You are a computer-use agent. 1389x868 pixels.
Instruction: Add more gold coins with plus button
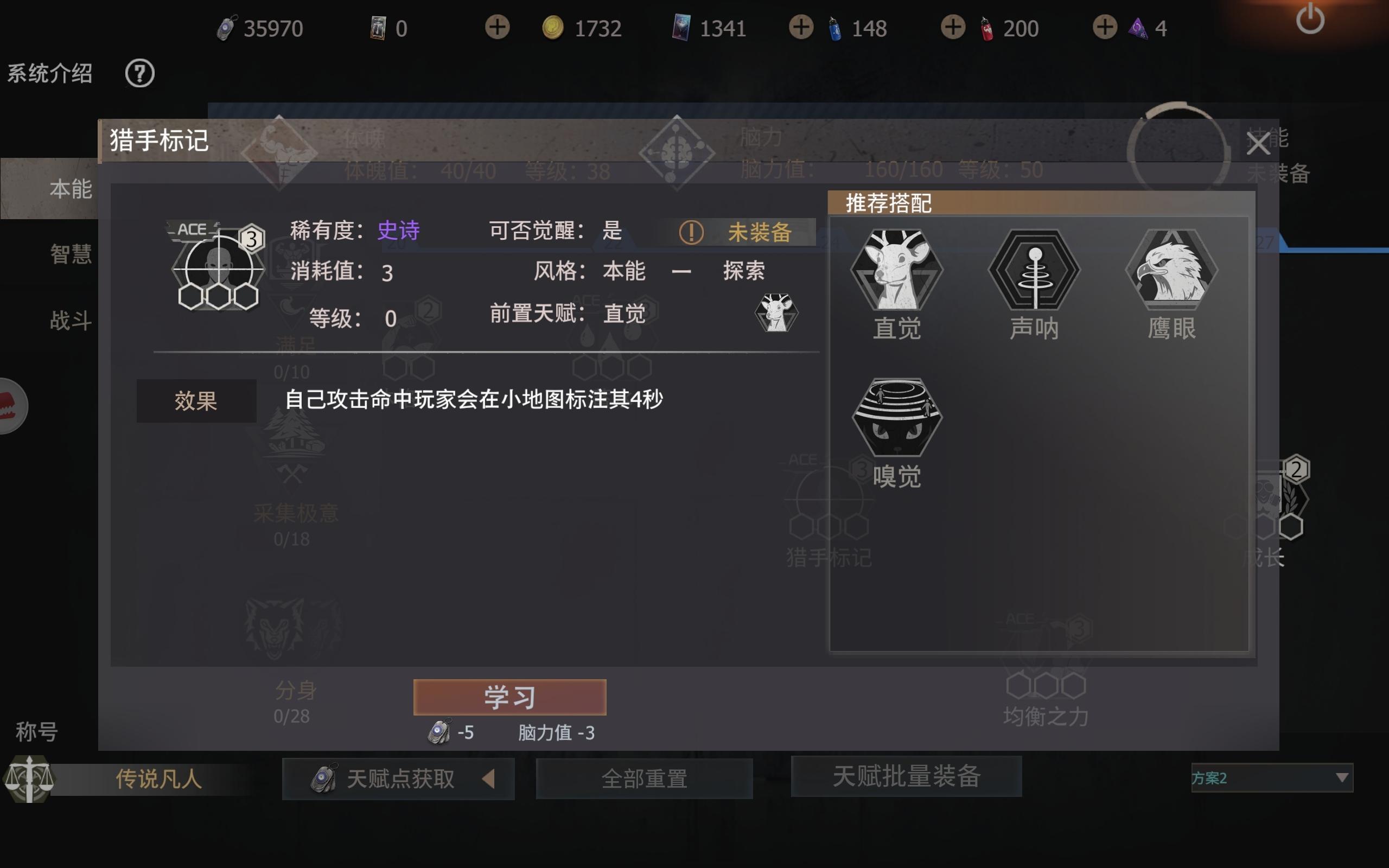pos(498,27)
